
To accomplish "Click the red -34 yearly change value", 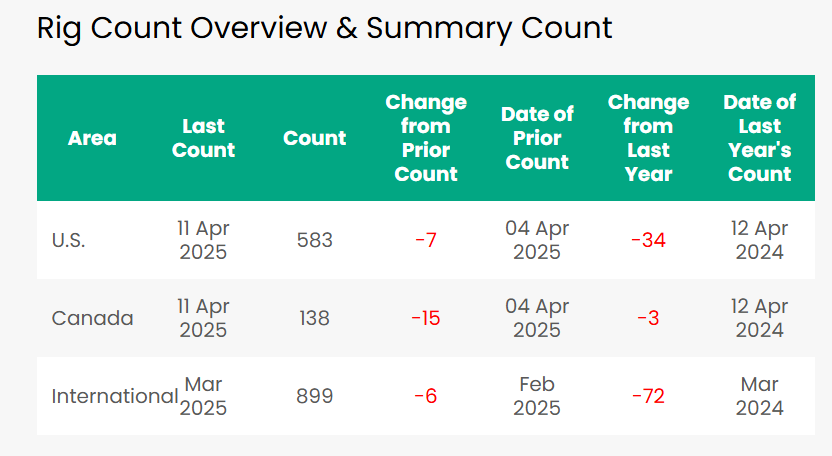I will click(648, 240).
